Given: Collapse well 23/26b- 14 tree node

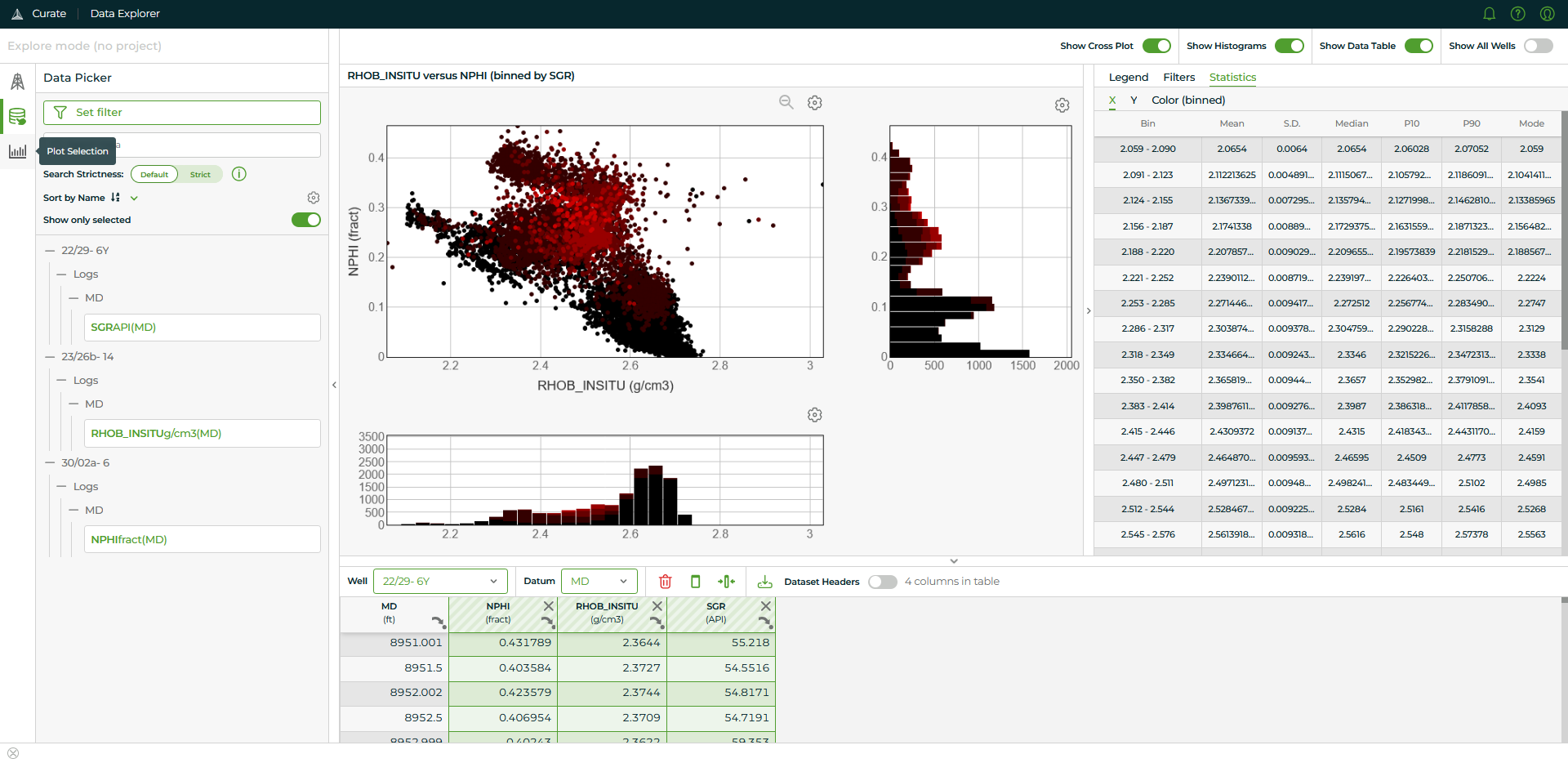Looking at the screenshot, I should (x=50, y=357).
